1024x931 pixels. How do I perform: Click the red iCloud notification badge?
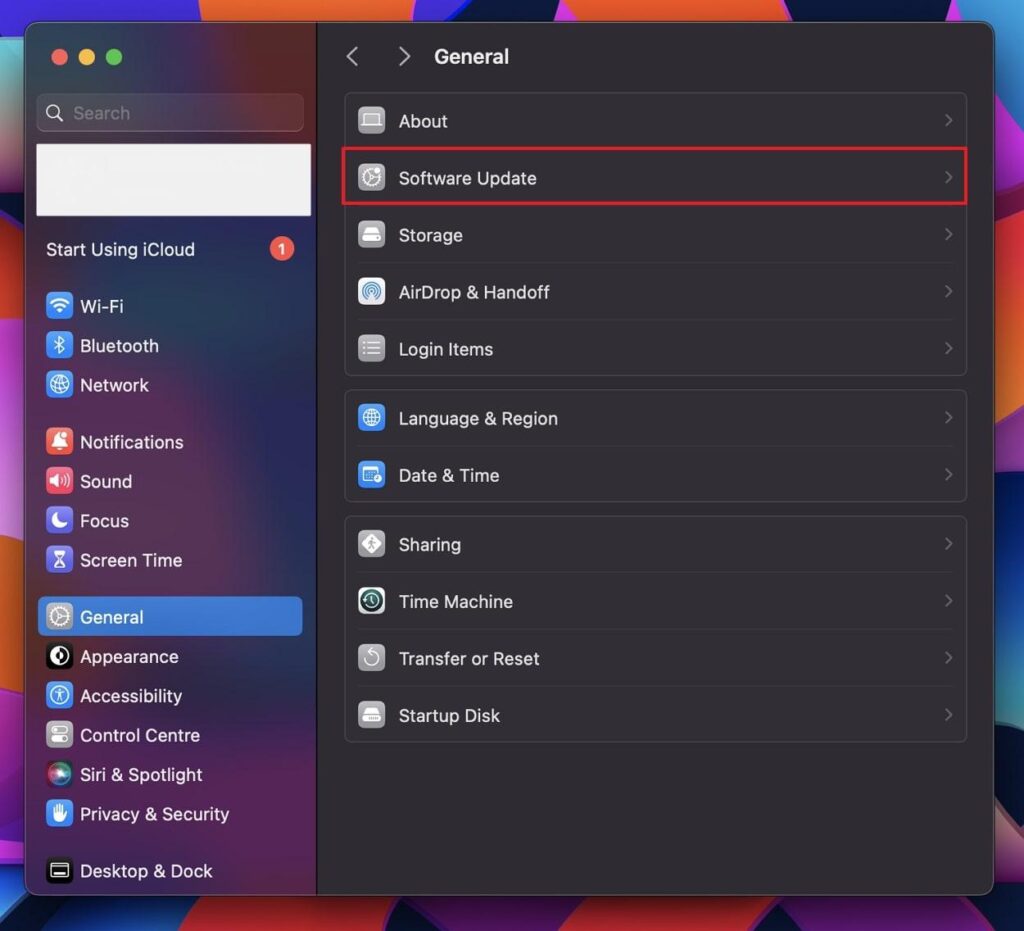pyautogui.click(x=281, y=249)
